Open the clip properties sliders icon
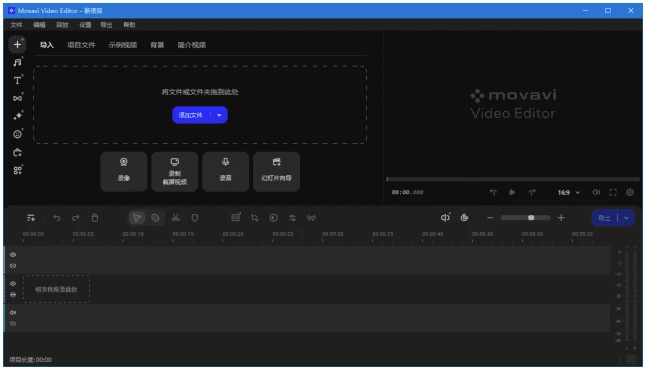 coord(293,218)
